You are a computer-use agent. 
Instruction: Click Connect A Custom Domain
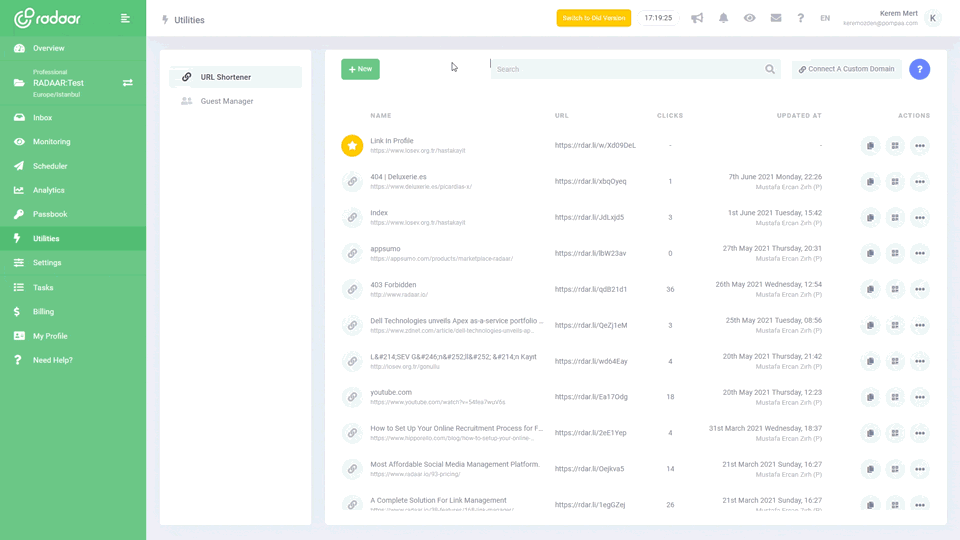(846, 69)
